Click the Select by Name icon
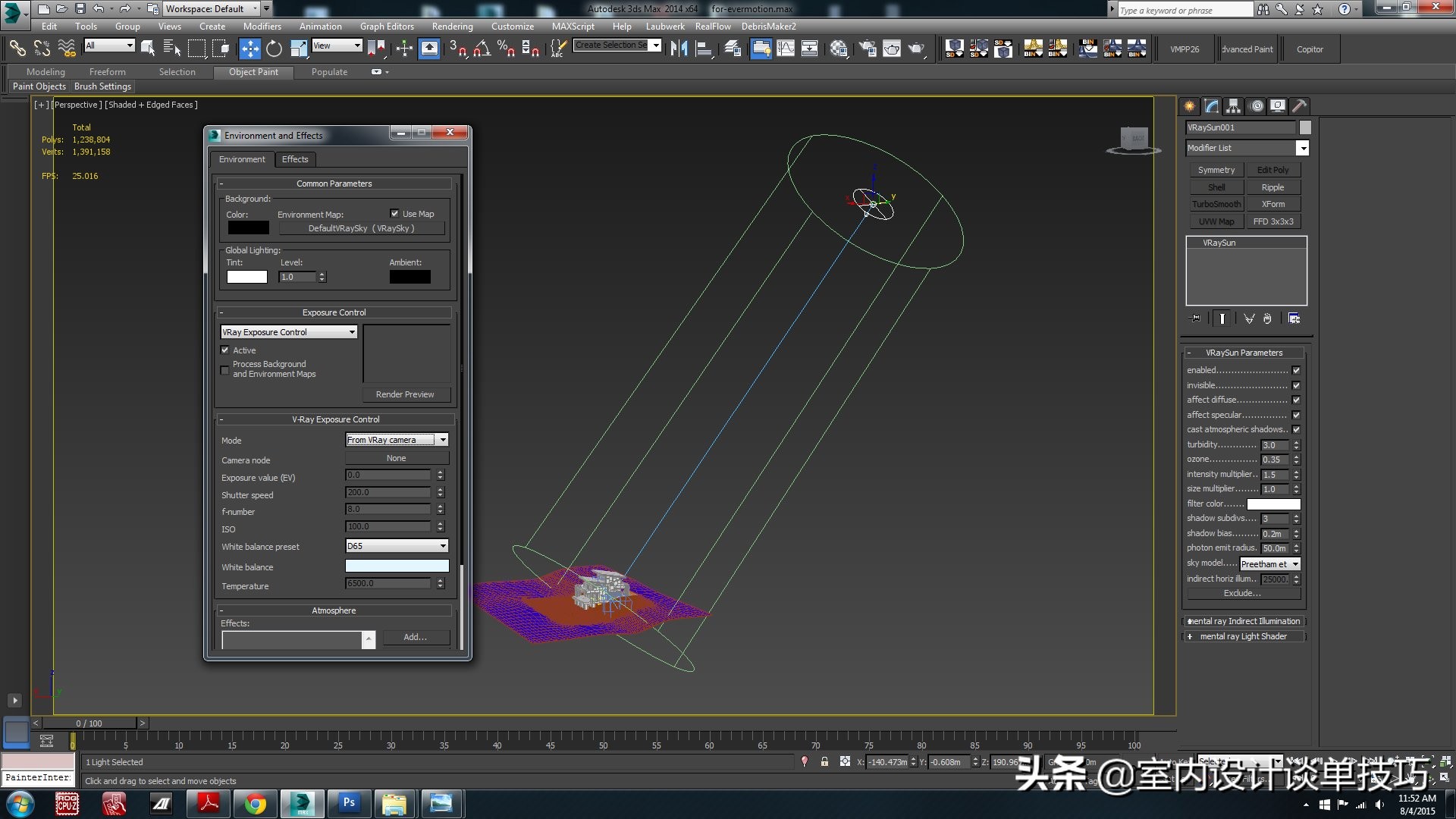The image size is (1456, 819). pos(172,49)
